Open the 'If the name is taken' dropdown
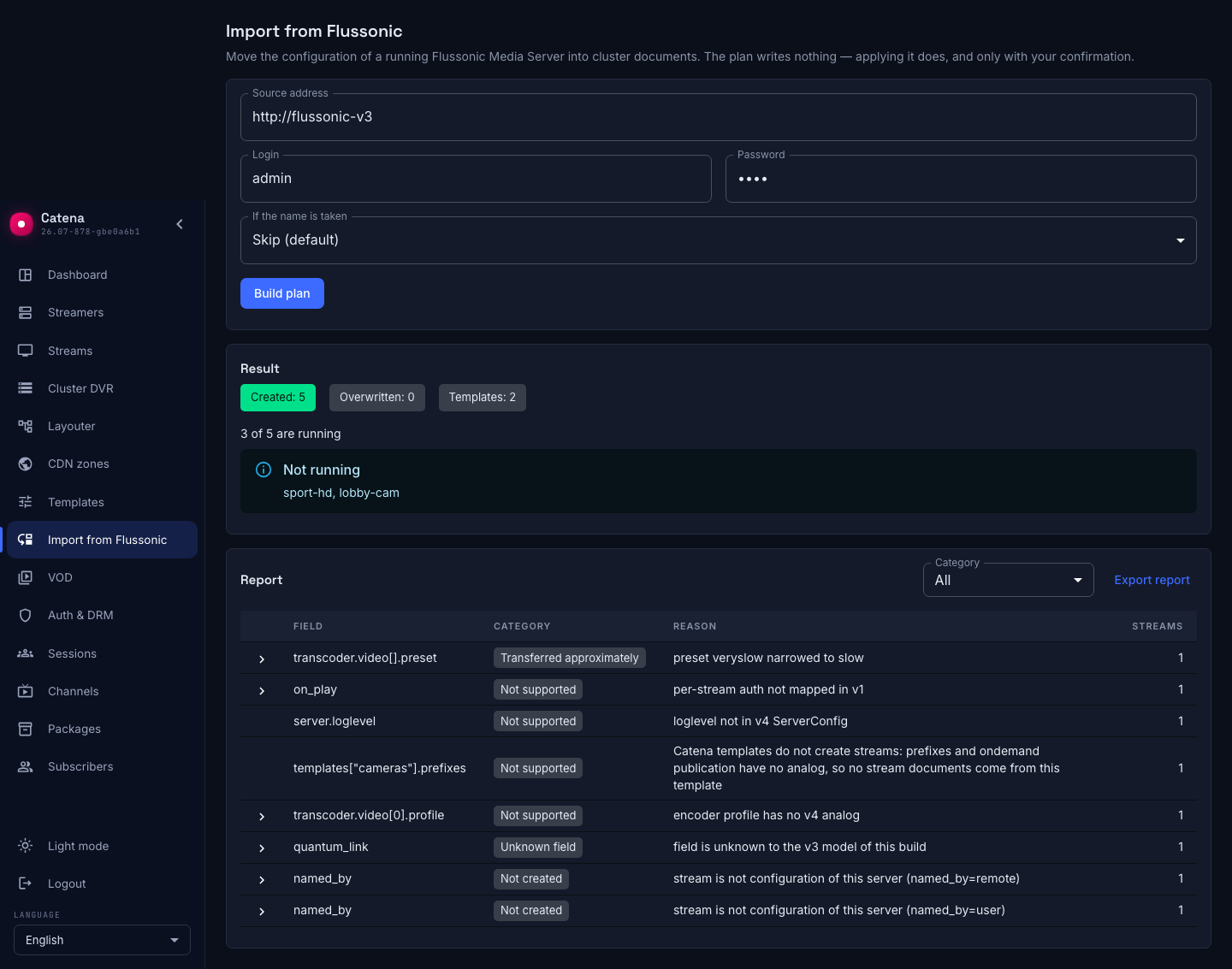The width and height of the screenshot is (1232, 969). tap(719, 240)
